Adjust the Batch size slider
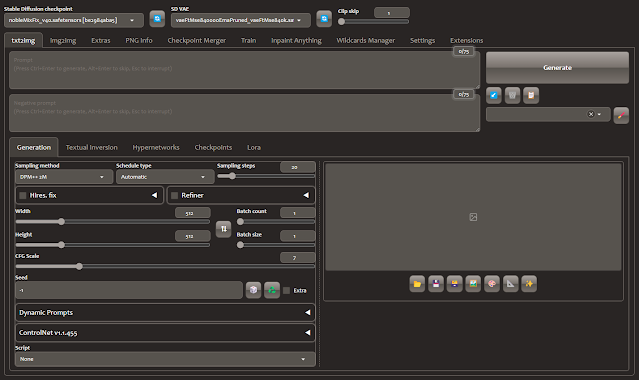 coord(275,245)
